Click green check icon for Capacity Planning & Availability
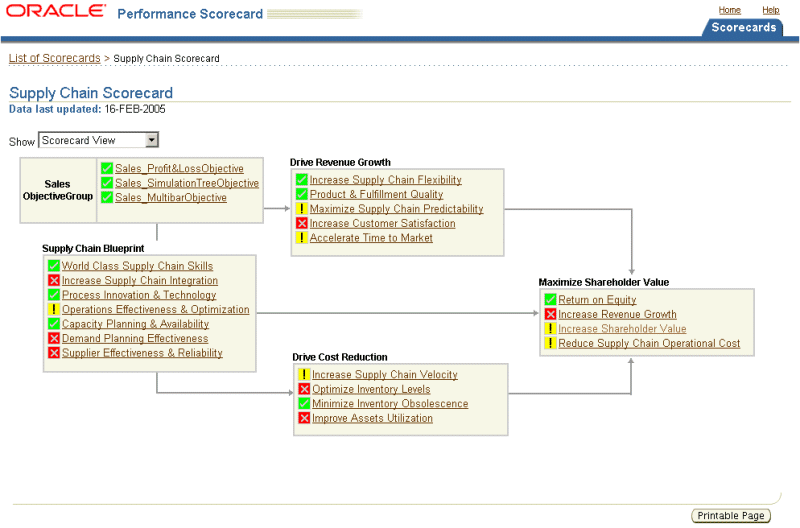The width and height of the screenshot is (800, 528). tap(54, 323)
